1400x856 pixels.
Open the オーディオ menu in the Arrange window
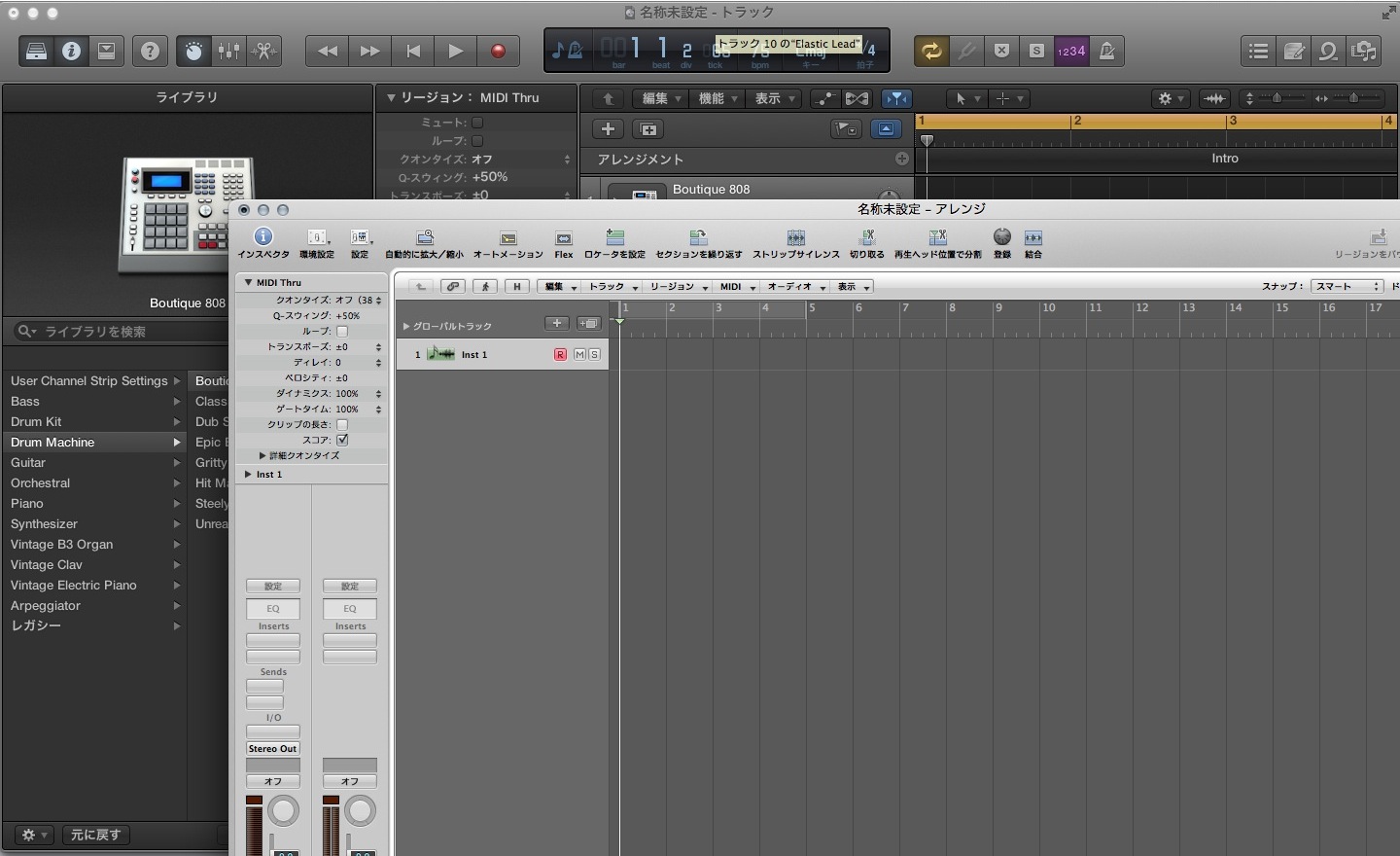pos(795,287)
